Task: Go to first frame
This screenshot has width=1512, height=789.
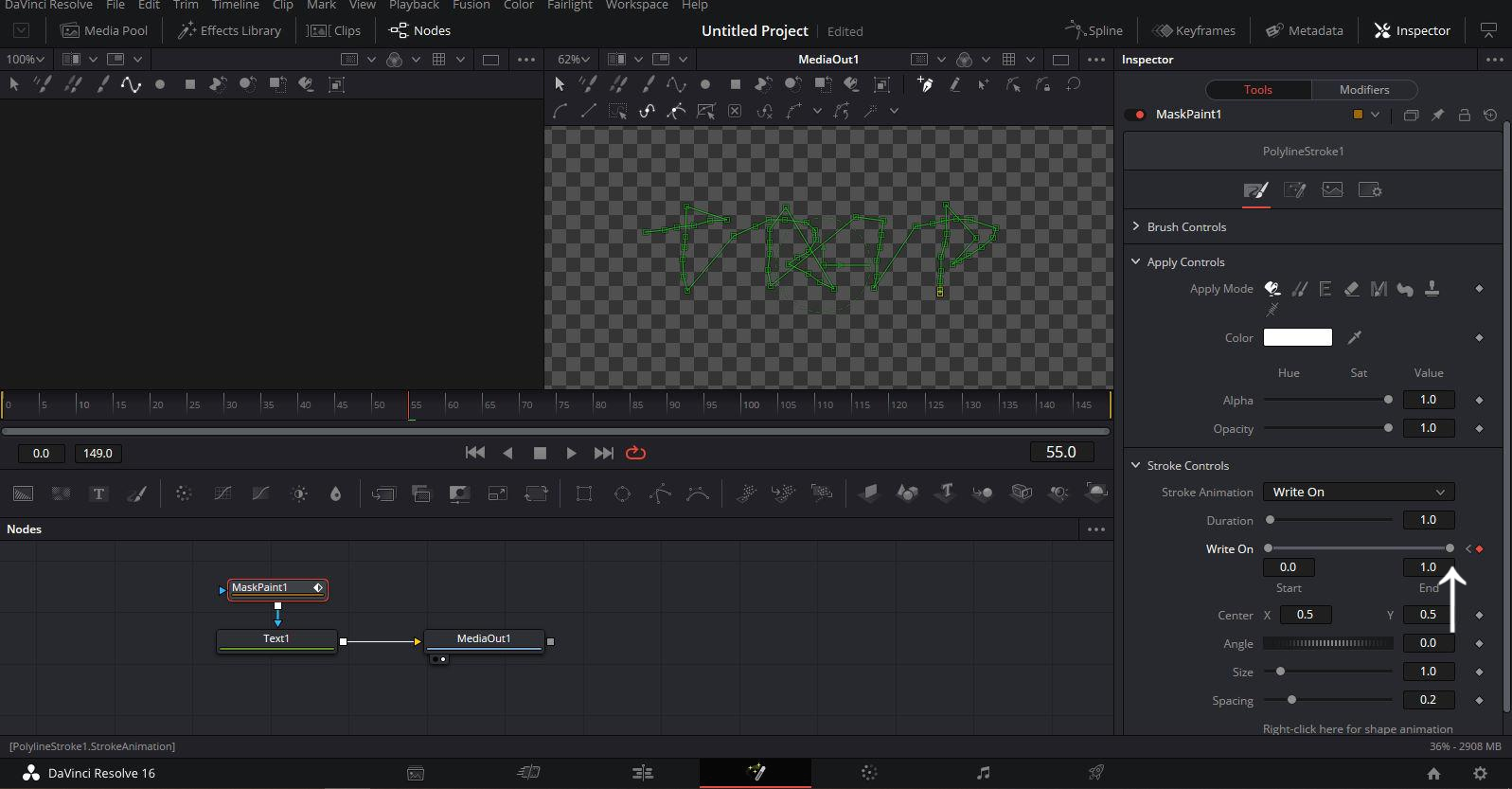Action: (475, 453)
